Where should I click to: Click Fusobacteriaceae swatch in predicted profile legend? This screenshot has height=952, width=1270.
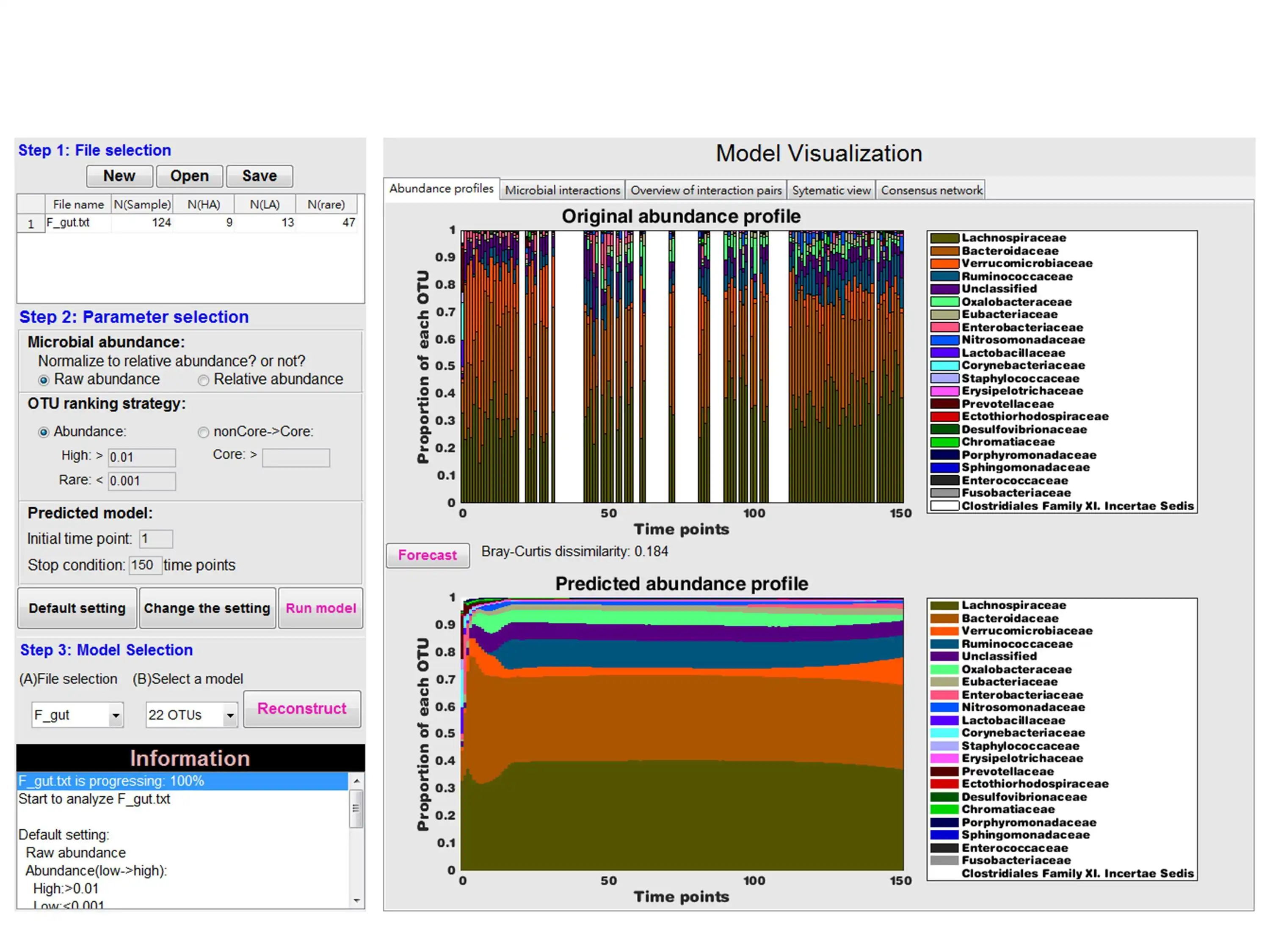coord(944,861)
